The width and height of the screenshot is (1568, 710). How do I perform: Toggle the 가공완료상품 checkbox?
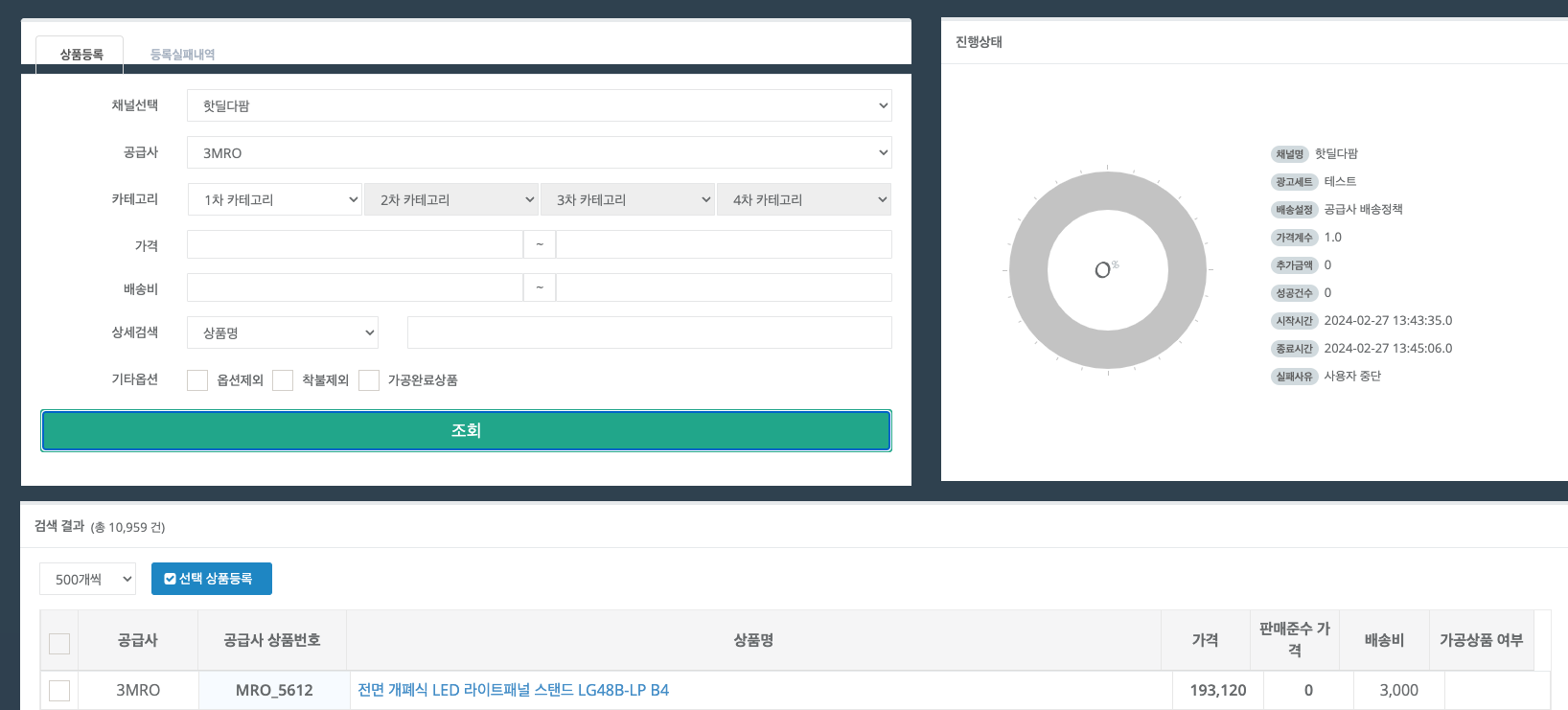[x=369, y=380]
